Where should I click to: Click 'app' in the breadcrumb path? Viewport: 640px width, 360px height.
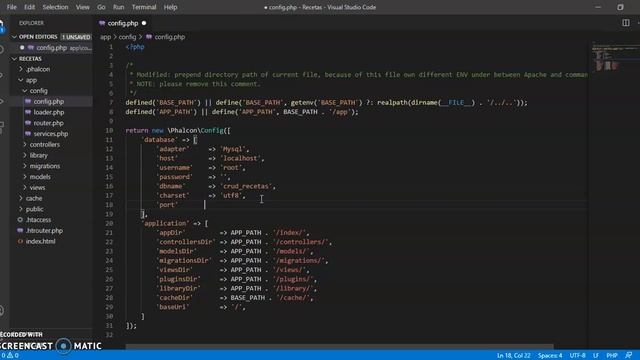(x=105, y=37)
